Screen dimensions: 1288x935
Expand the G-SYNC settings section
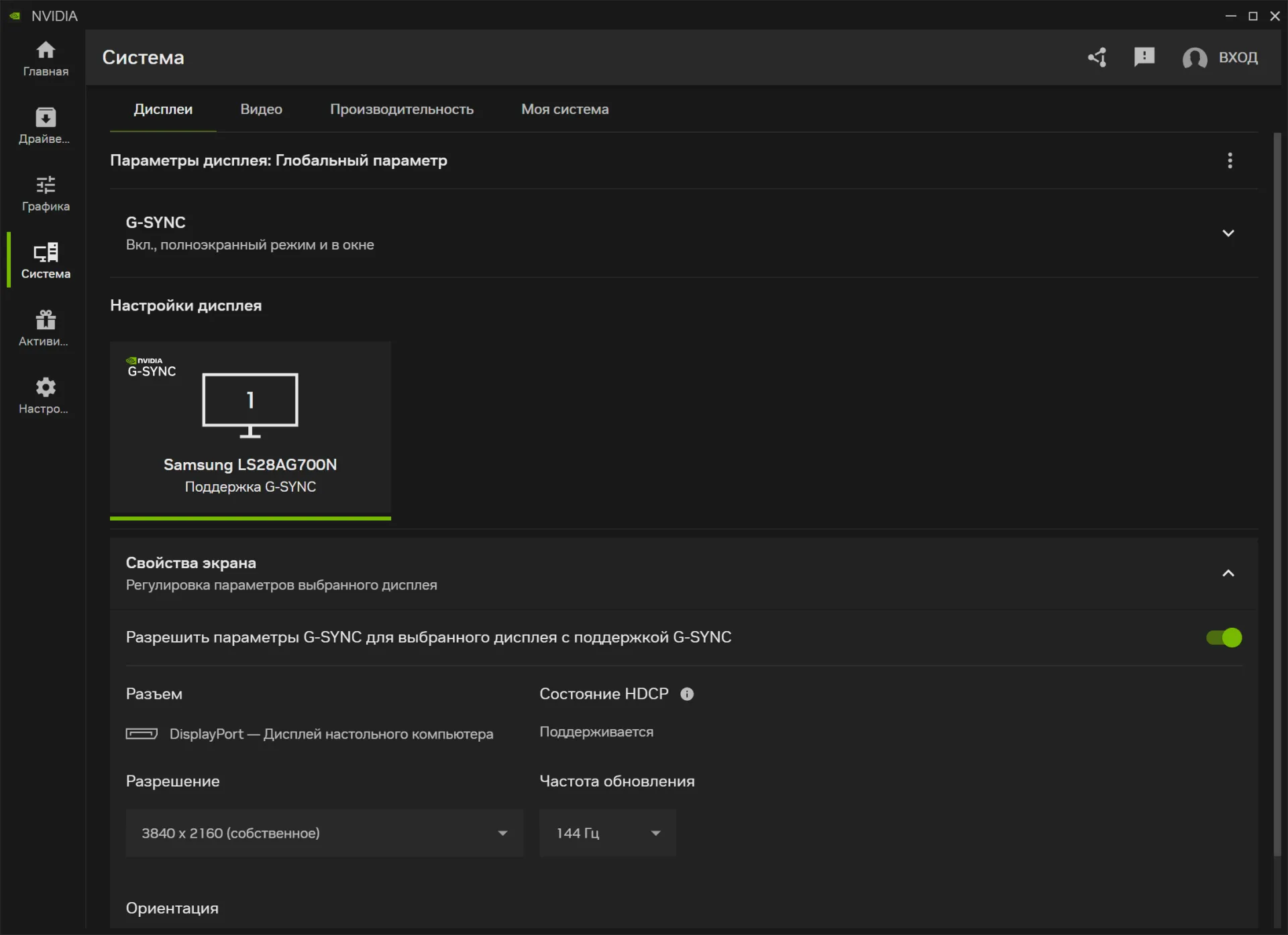[1228, 233]
